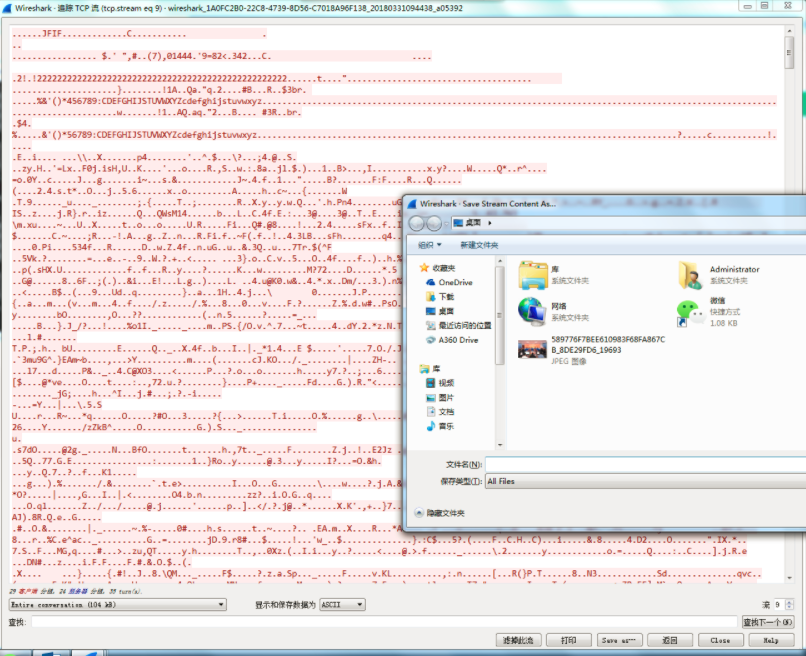Click the stream content scroll up arrow
The width and height of the screenshot is (806, 656).
click(x=789, y=31)
